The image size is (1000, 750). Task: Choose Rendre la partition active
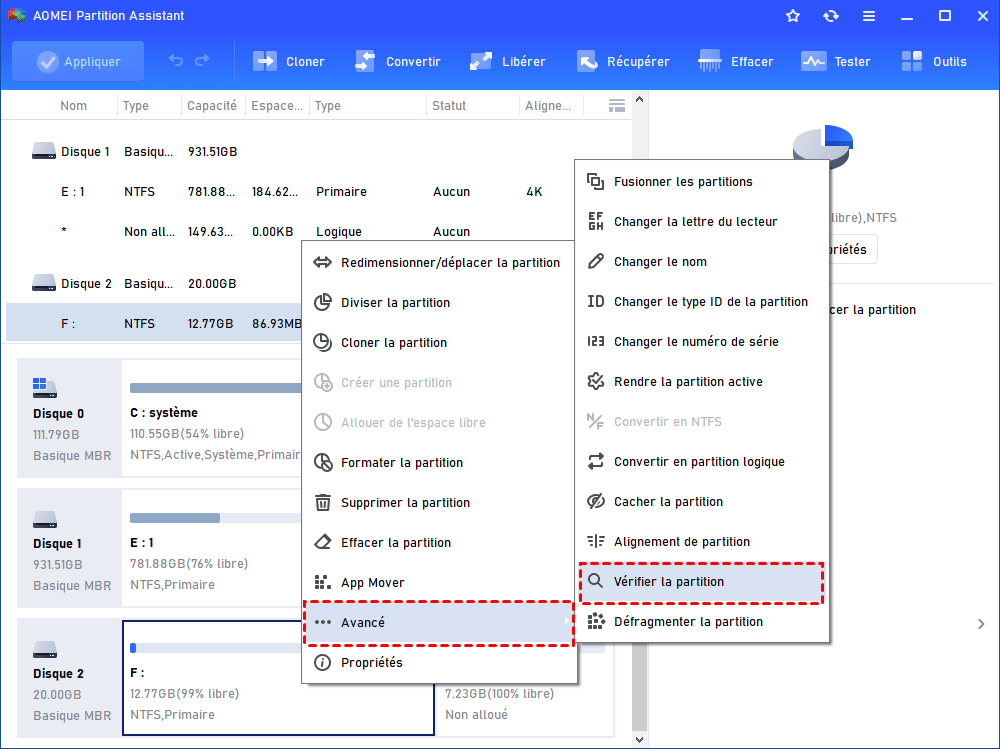[702, 381]
